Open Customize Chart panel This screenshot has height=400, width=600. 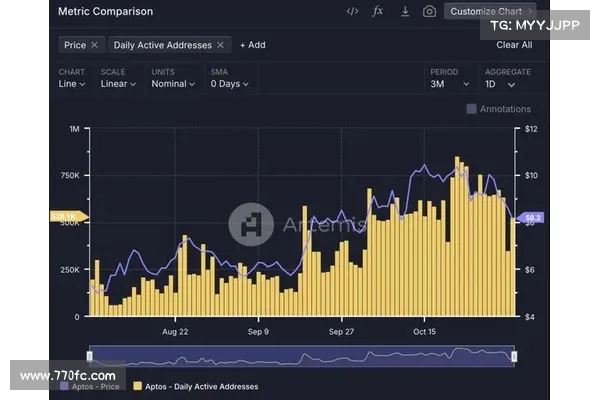point(491,11)
